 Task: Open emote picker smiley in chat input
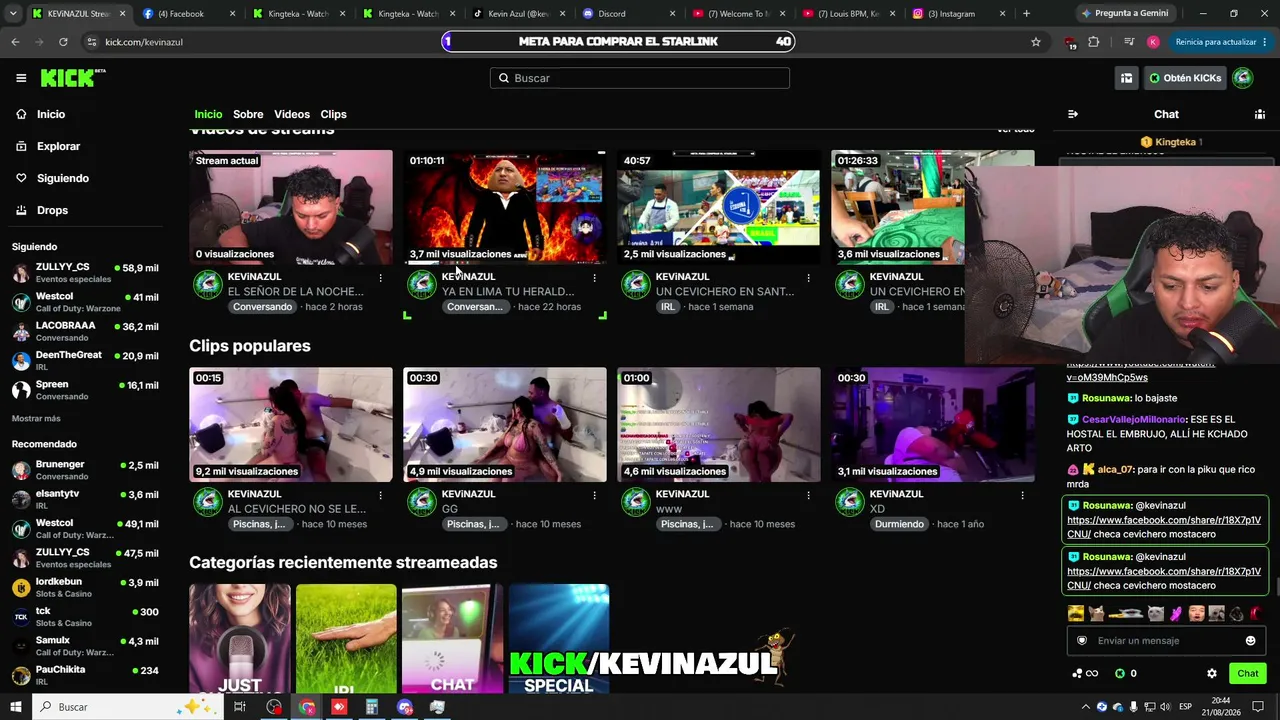(x=1250, y=641)
